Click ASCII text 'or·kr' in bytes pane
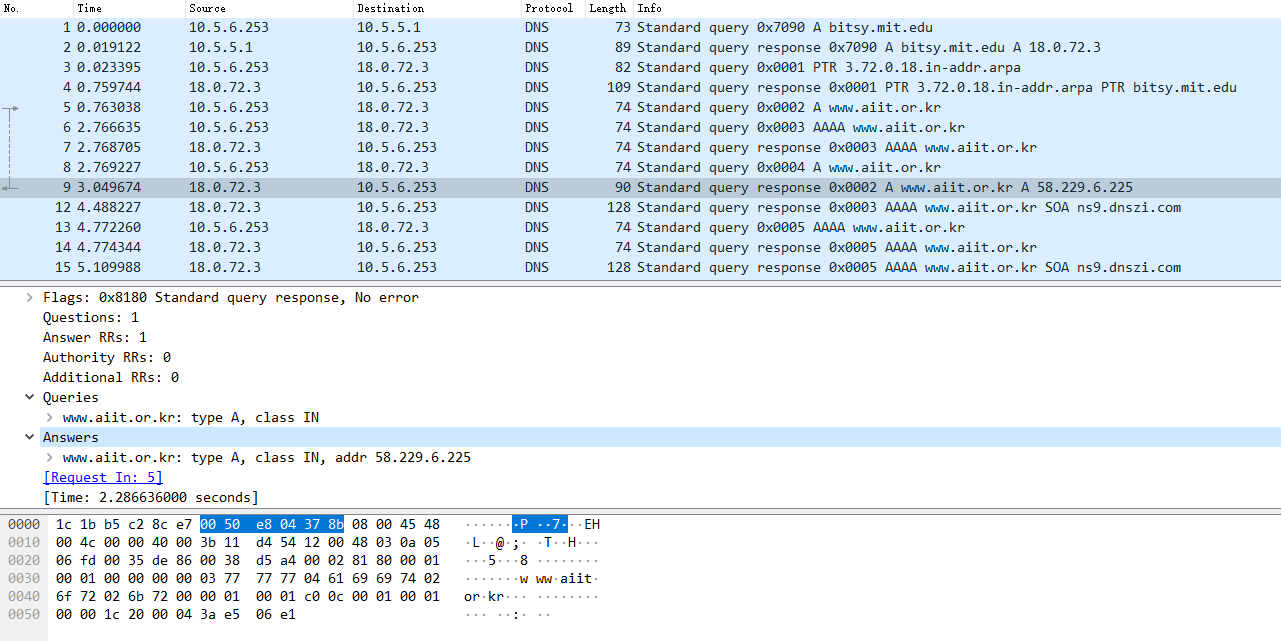Image resolution: width=1281 pixels, height=641 pixels. [x=484, y=596]
